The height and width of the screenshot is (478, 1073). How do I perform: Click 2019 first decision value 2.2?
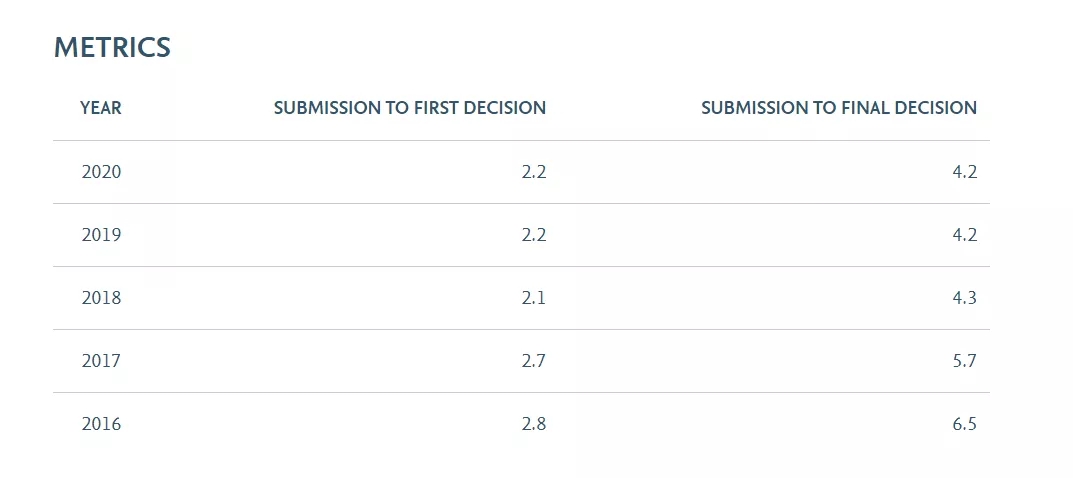coord(534,235)
